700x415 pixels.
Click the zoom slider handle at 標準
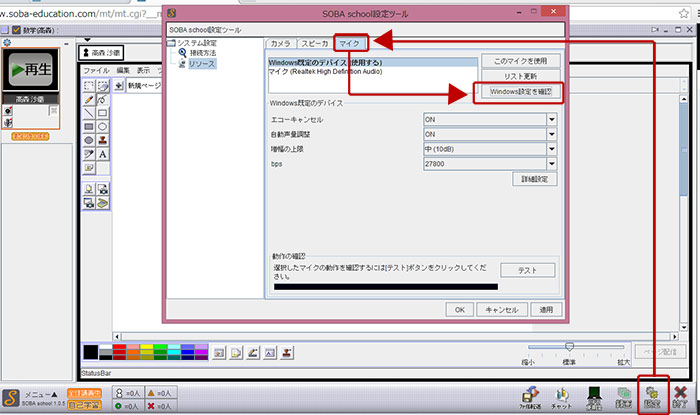[x=569, y=346]
